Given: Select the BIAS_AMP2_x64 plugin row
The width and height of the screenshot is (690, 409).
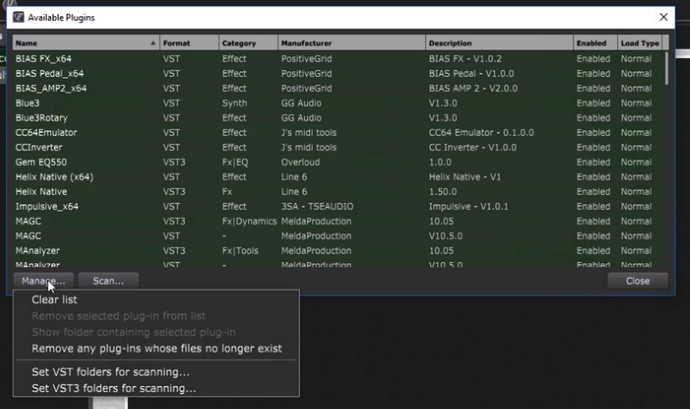Looking at the screenshot, I should click(x=338, y=88).
